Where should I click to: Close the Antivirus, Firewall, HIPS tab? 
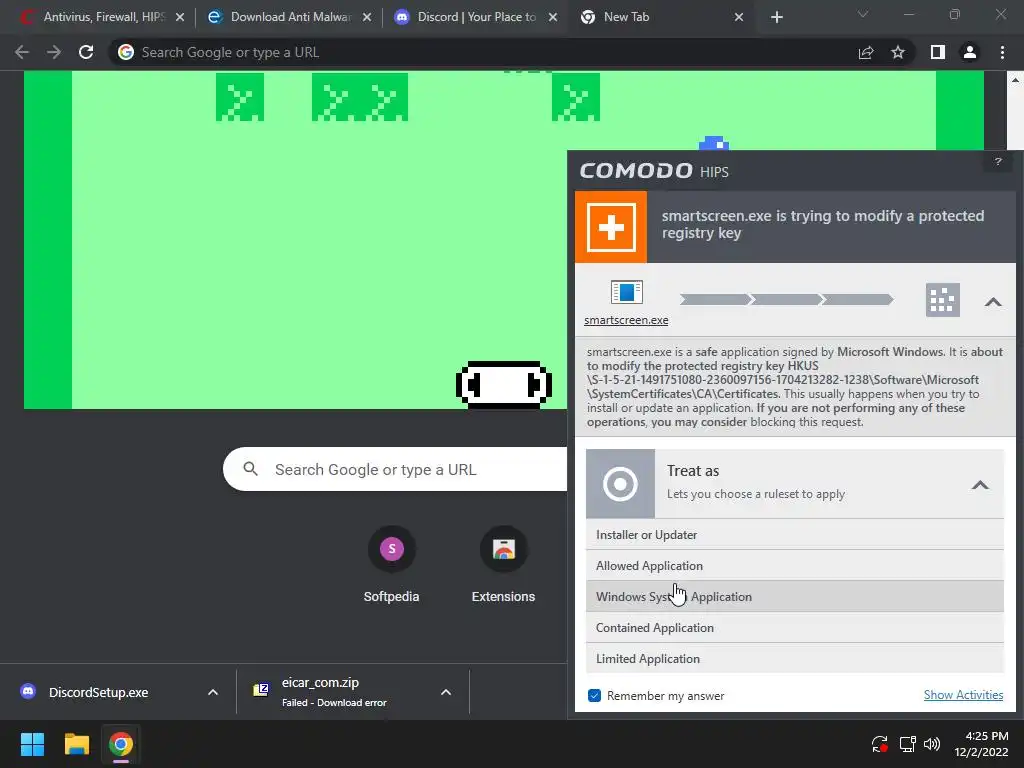click(x=180, y=17)
